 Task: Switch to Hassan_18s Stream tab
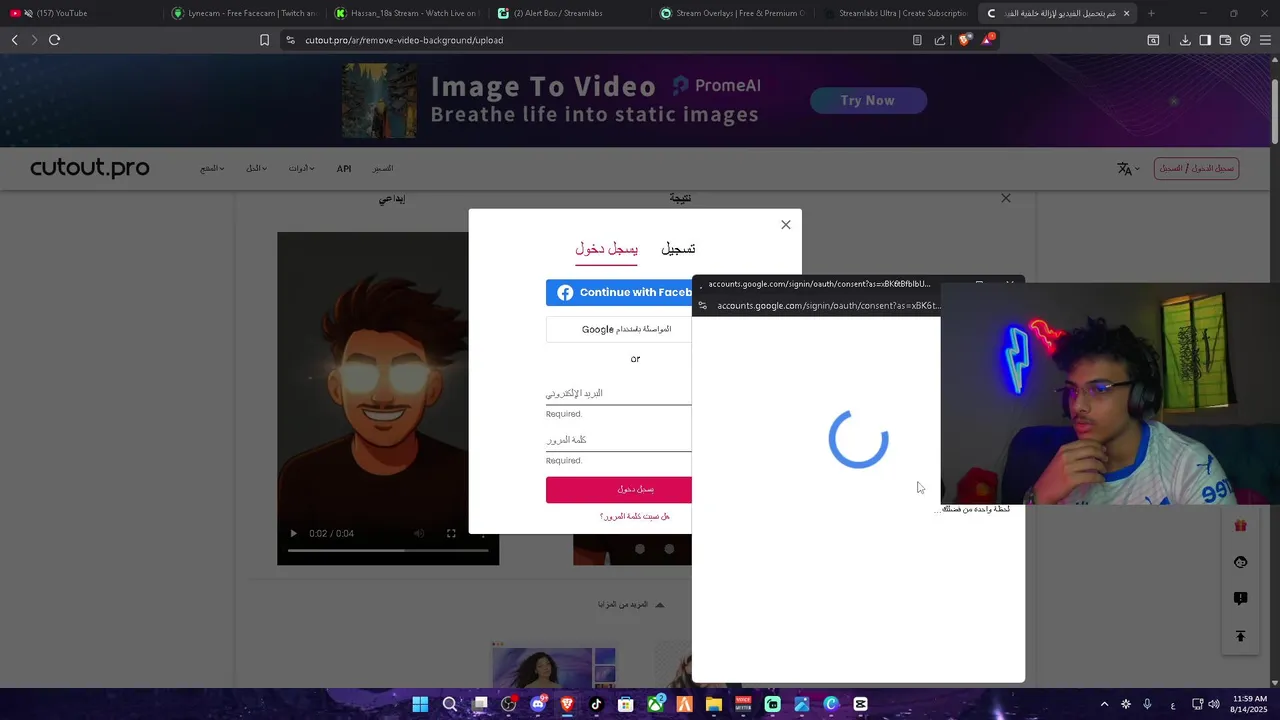click(x=405, y=13)
